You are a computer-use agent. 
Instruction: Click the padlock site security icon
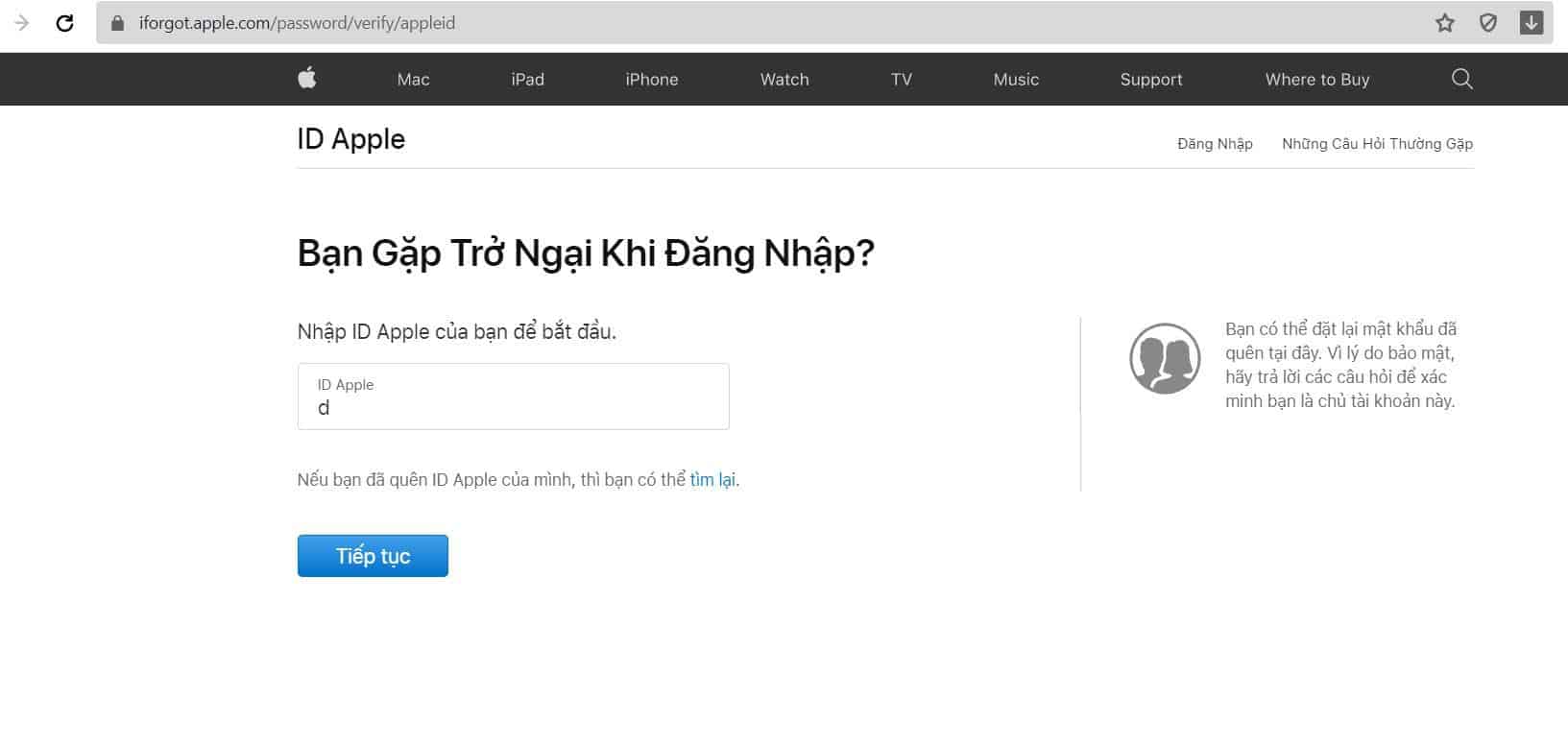(x=118, y=23)
